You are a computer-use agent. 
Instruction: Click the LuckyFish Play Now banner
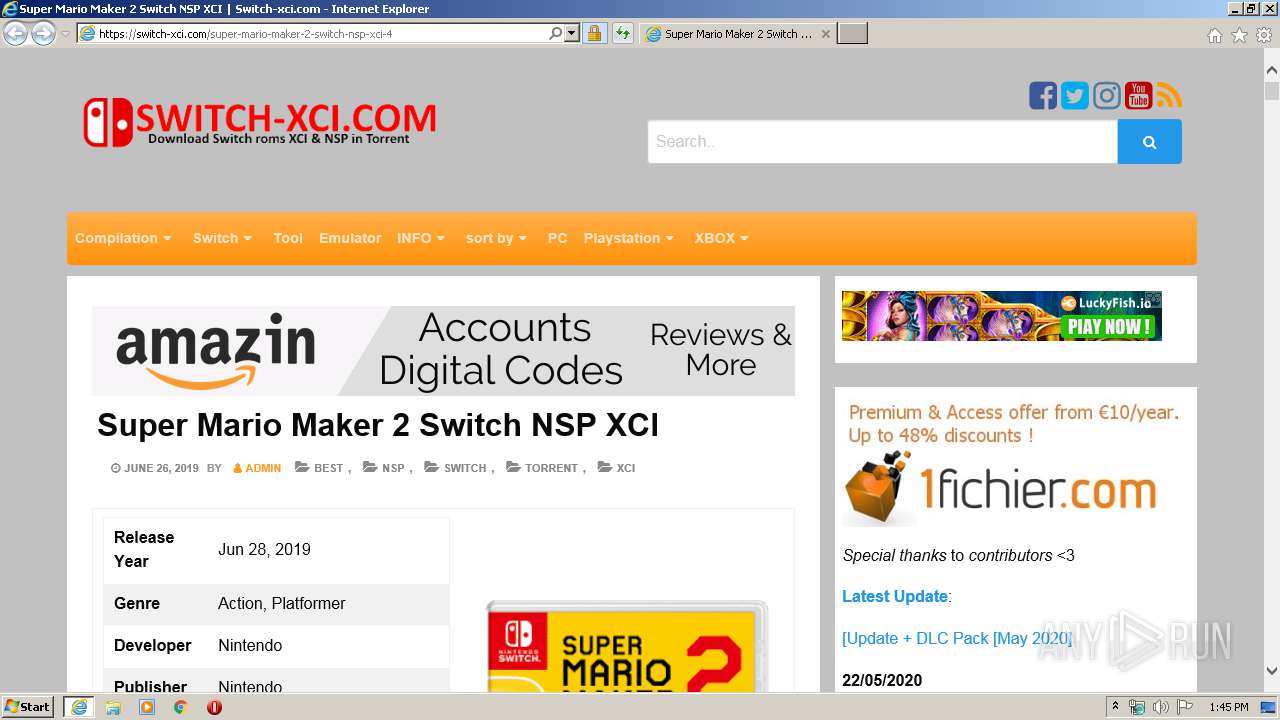click(x=1001, y=316)
